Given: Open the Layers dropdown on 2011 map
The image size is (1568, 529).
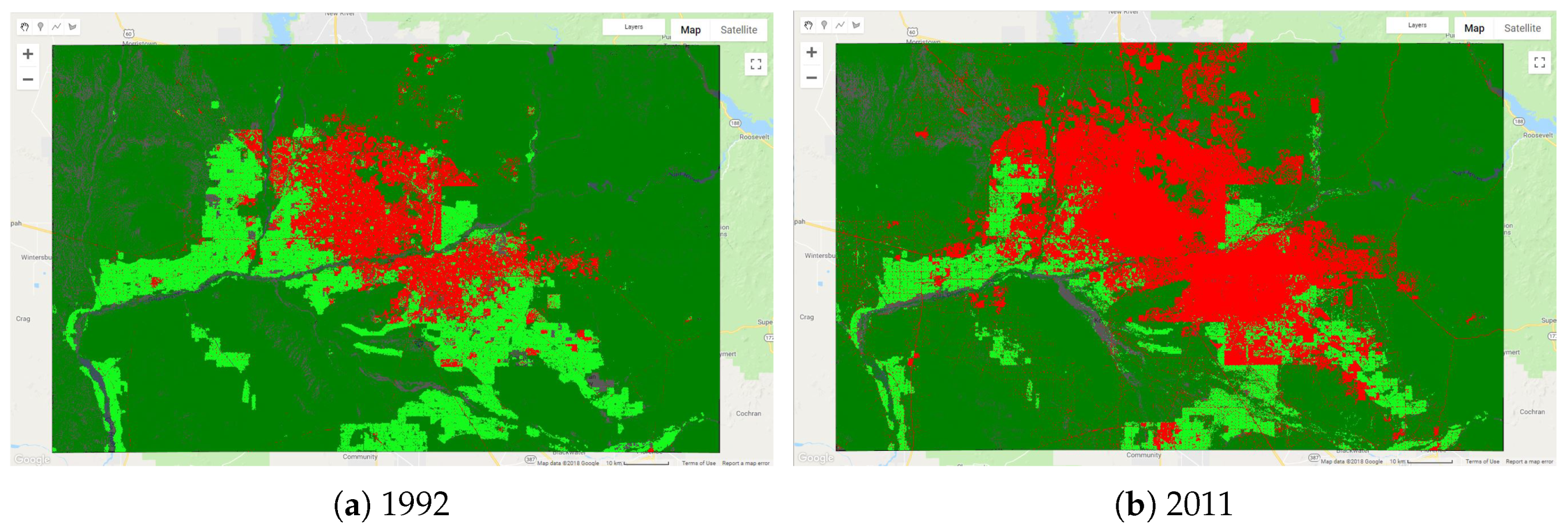Looking at the screenshot, I should [1417, 25].
